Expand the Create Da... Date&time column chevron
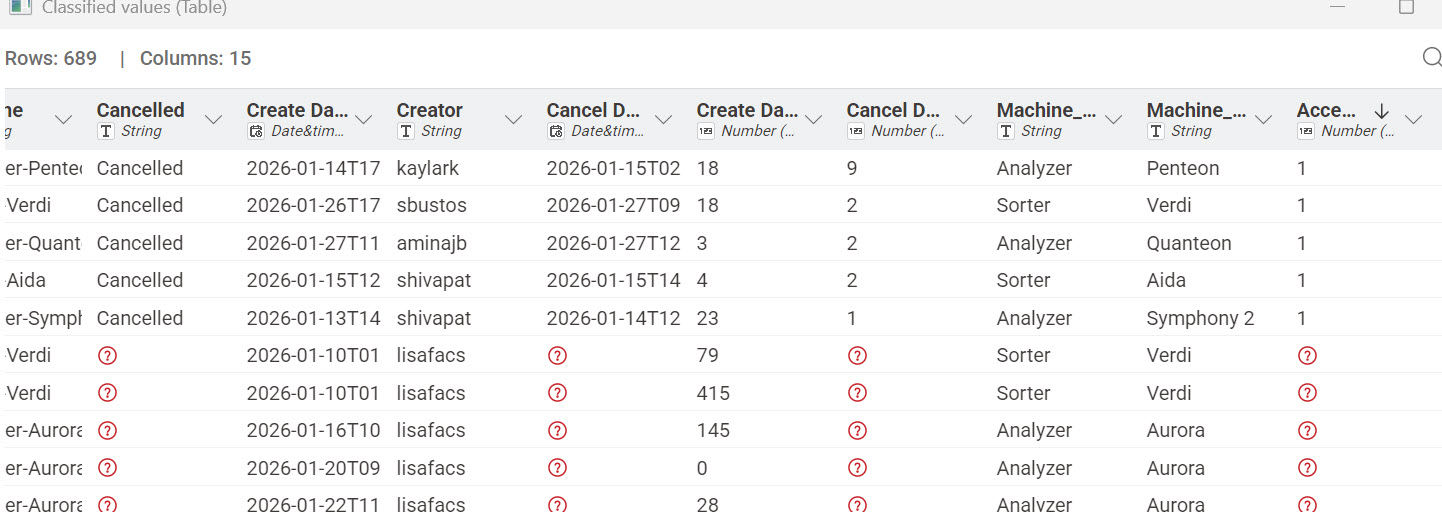The image size is (1442, 512). pyautogui.click(x=363, y=120)
